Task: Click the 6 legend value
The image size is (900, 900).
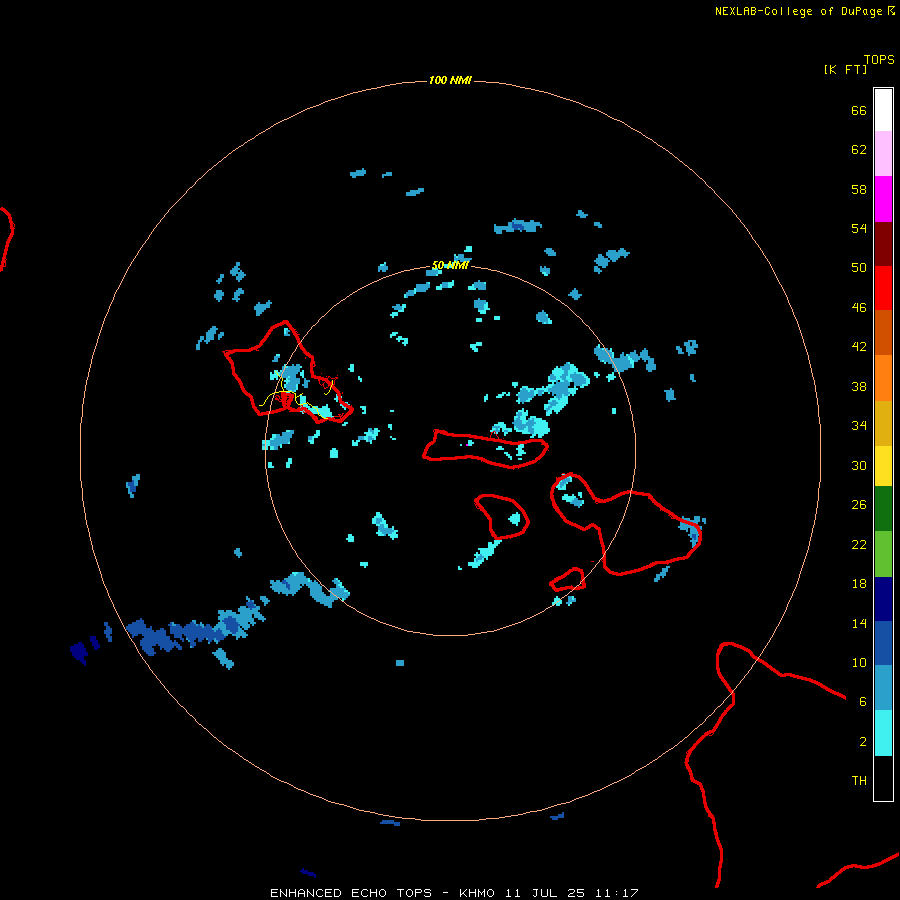Action: pyautogui.click(x=863, y=701)
